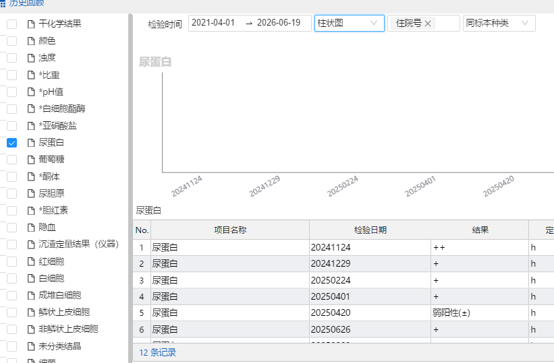
Task: Tick the *pH值 checkbox
Action: pyautogui.click(x=12, y=92)
